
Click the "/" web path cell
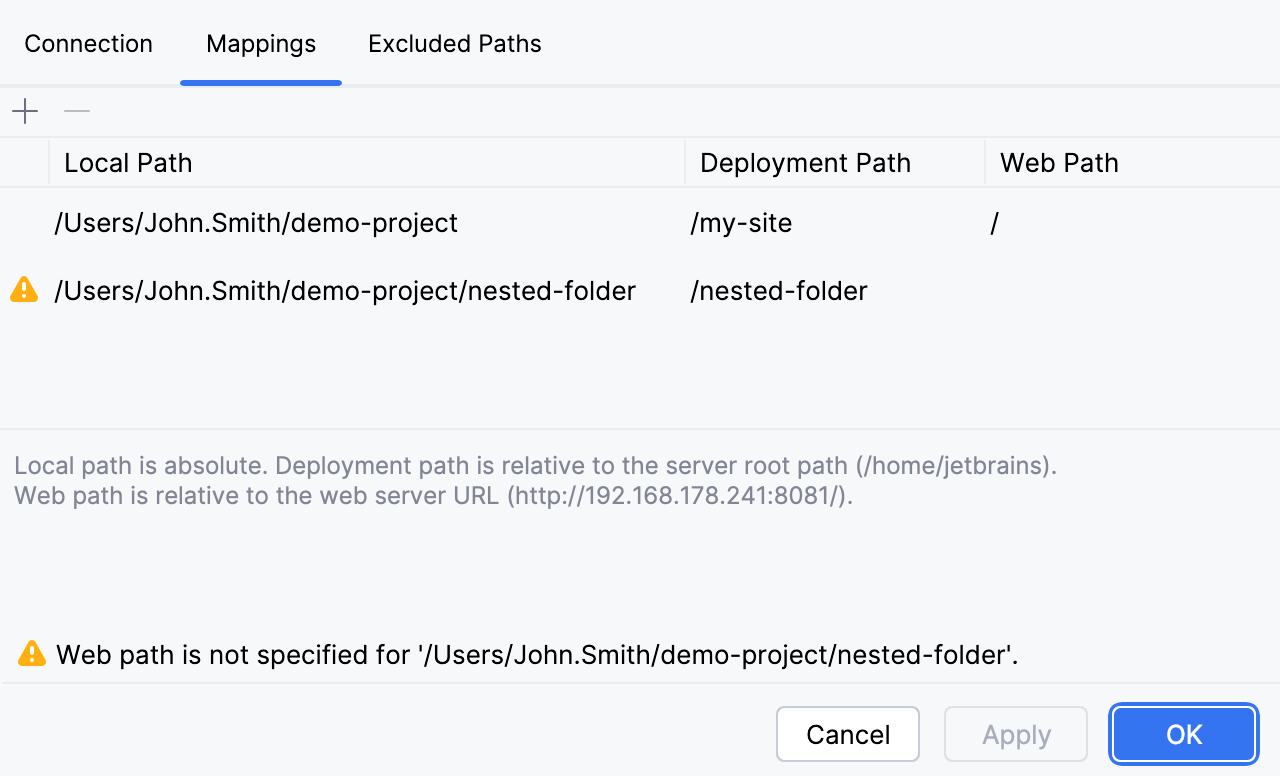pos(995,223)
